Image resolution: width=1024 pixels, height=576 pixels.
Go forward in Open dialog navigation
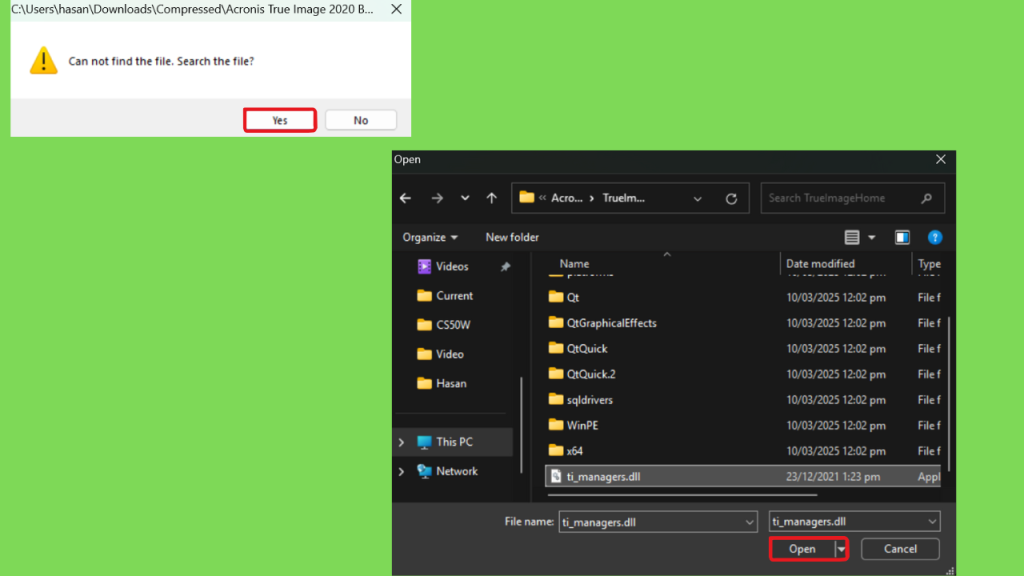coord(437,198)
